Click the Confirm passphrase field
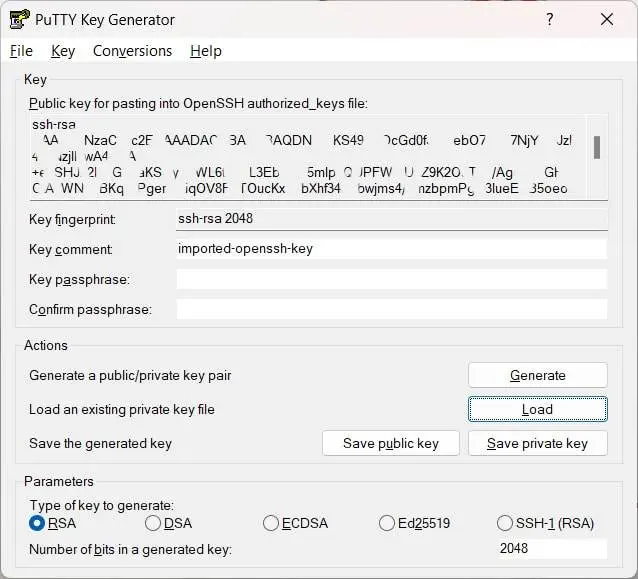Screen dimensions: 638x579 [x=392, y=309]
